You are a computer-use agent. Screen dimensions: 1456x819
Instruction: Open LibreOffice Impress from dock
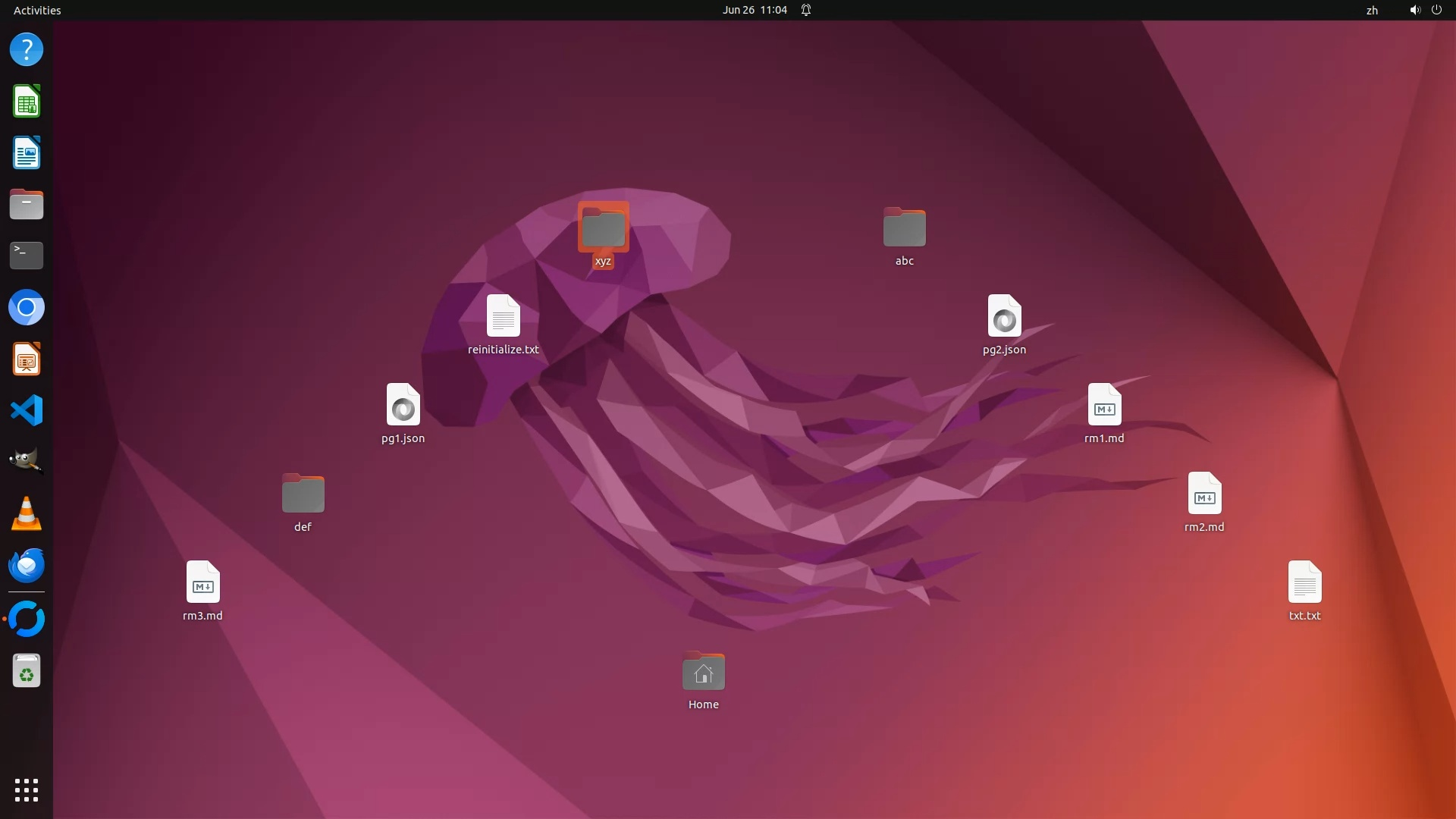click(x=27, y=359)
